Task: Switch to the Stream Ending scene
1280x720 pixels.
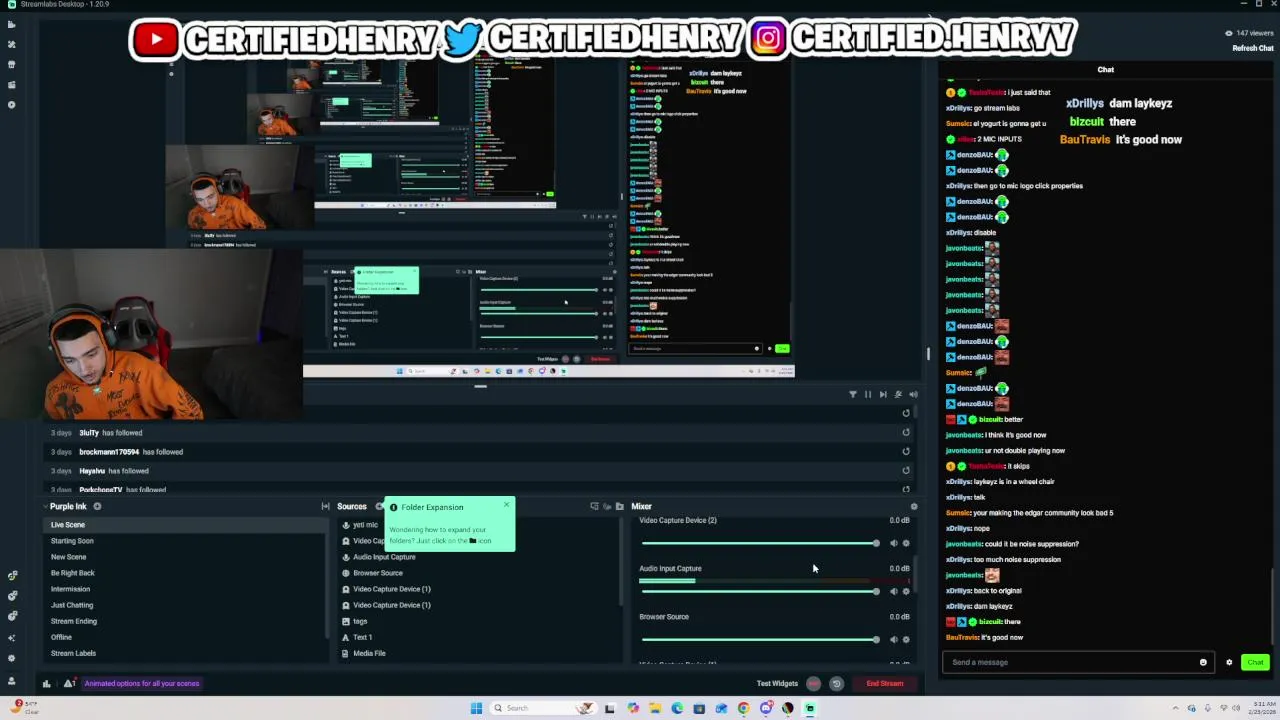Action: [185, 621]
